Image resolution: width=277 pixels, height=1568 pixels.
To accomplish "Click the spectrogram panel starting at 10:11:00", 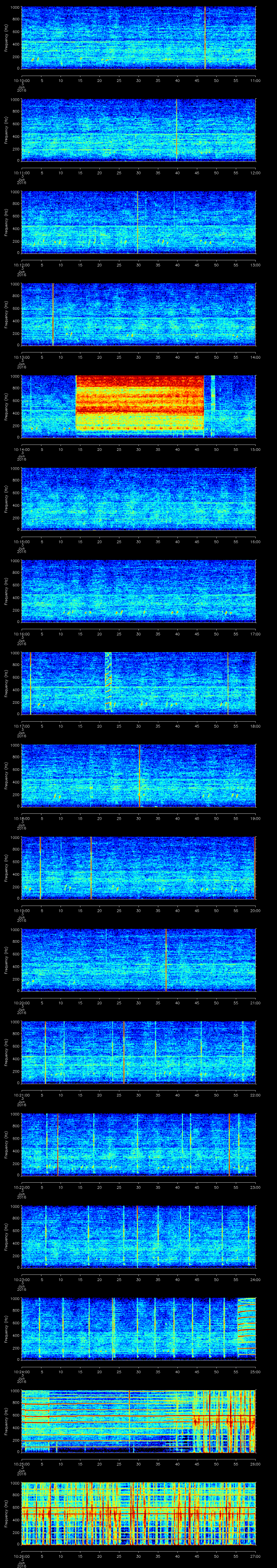I will pos(138,130).
